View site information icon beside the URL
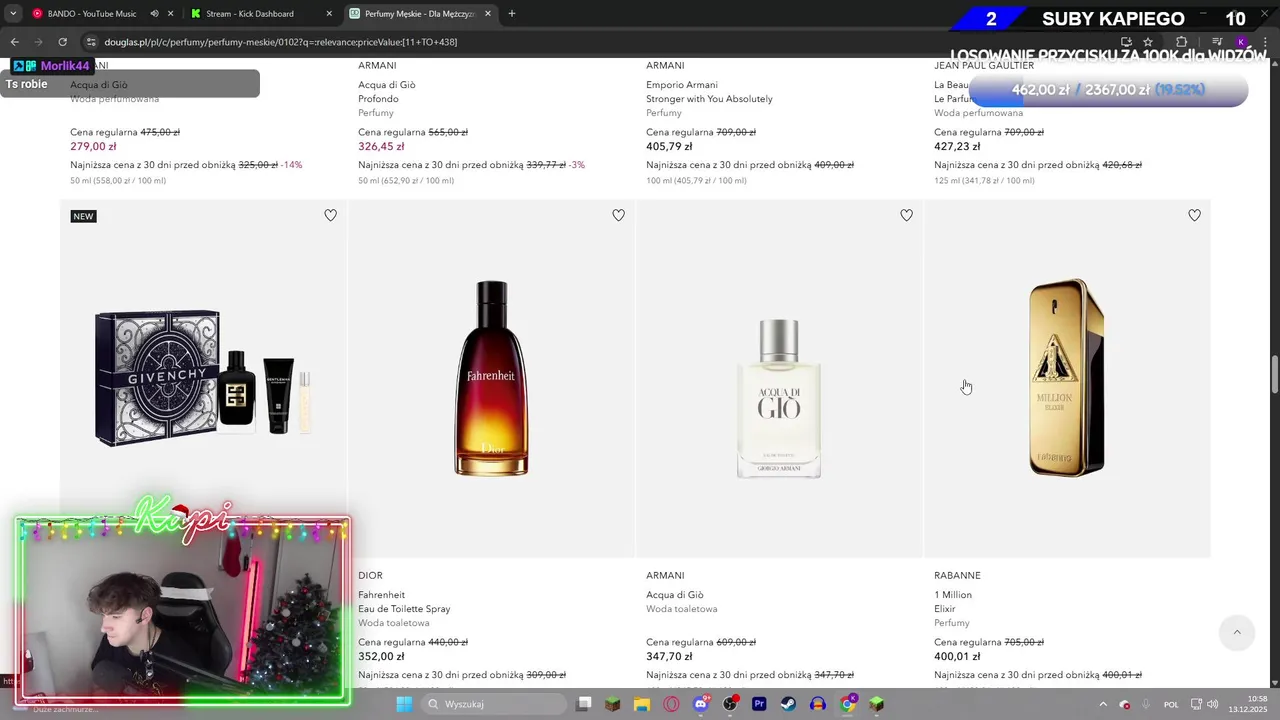The height and width of the screenshot is (720, 1280). pos(91,42)
